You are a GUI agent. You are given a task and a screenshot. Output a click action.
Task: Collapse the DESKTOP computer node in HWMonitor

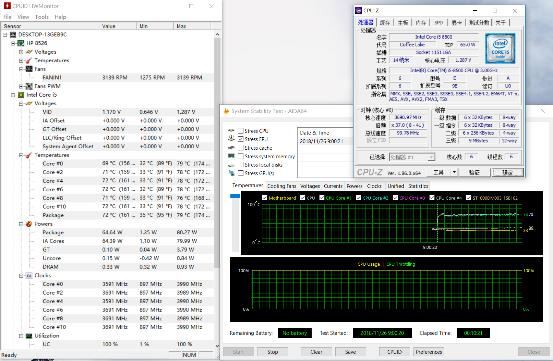pyautogui.click(x=5, y=35)
